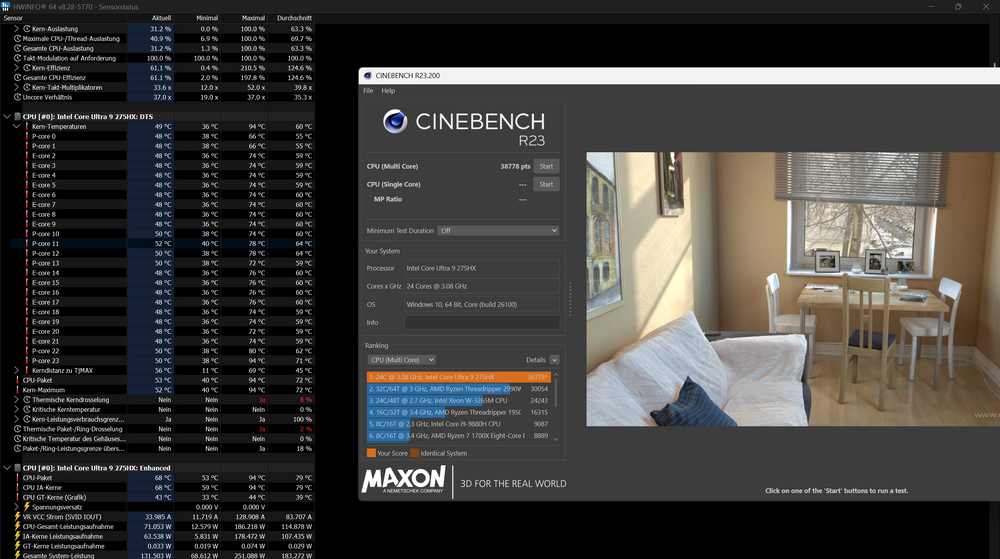Open the File menu in Cinebench
The width and height of the screenshot is (1000, 559).
368,91
